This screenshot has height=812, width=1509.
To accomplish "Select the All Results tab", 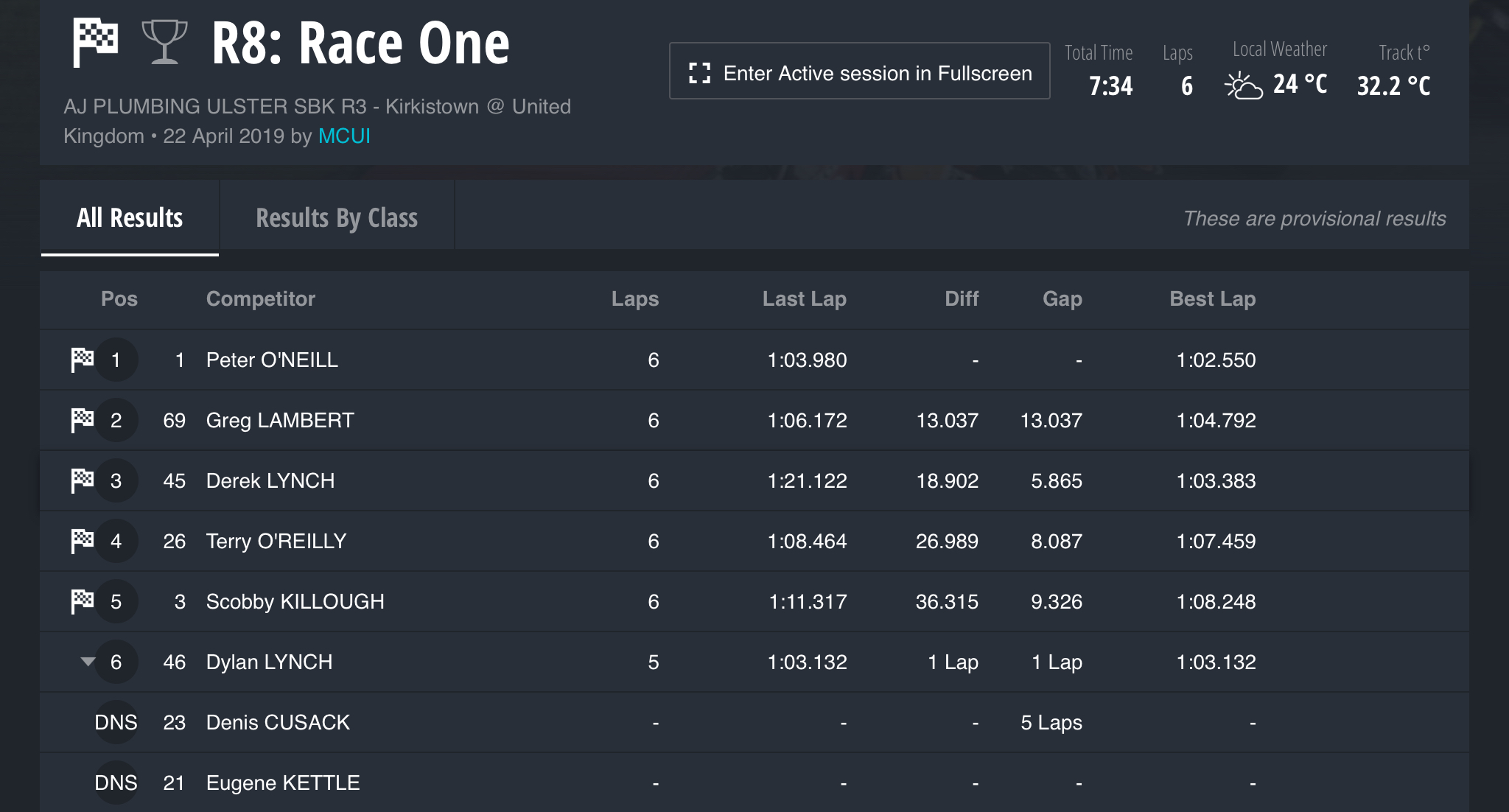I will click(x=130, y=217).
